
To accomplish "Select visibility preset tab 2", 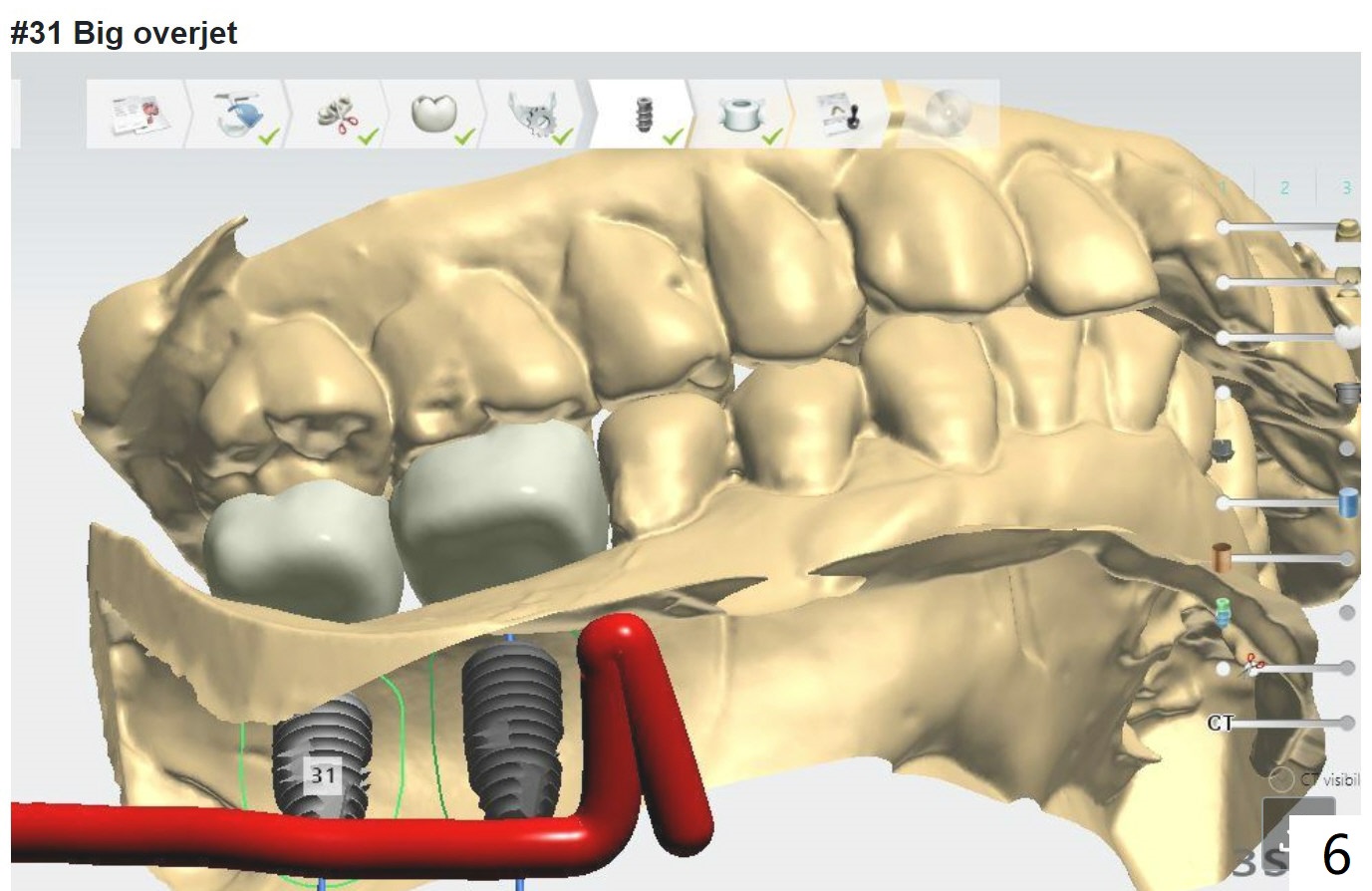I will click(x=1284, y=187).
